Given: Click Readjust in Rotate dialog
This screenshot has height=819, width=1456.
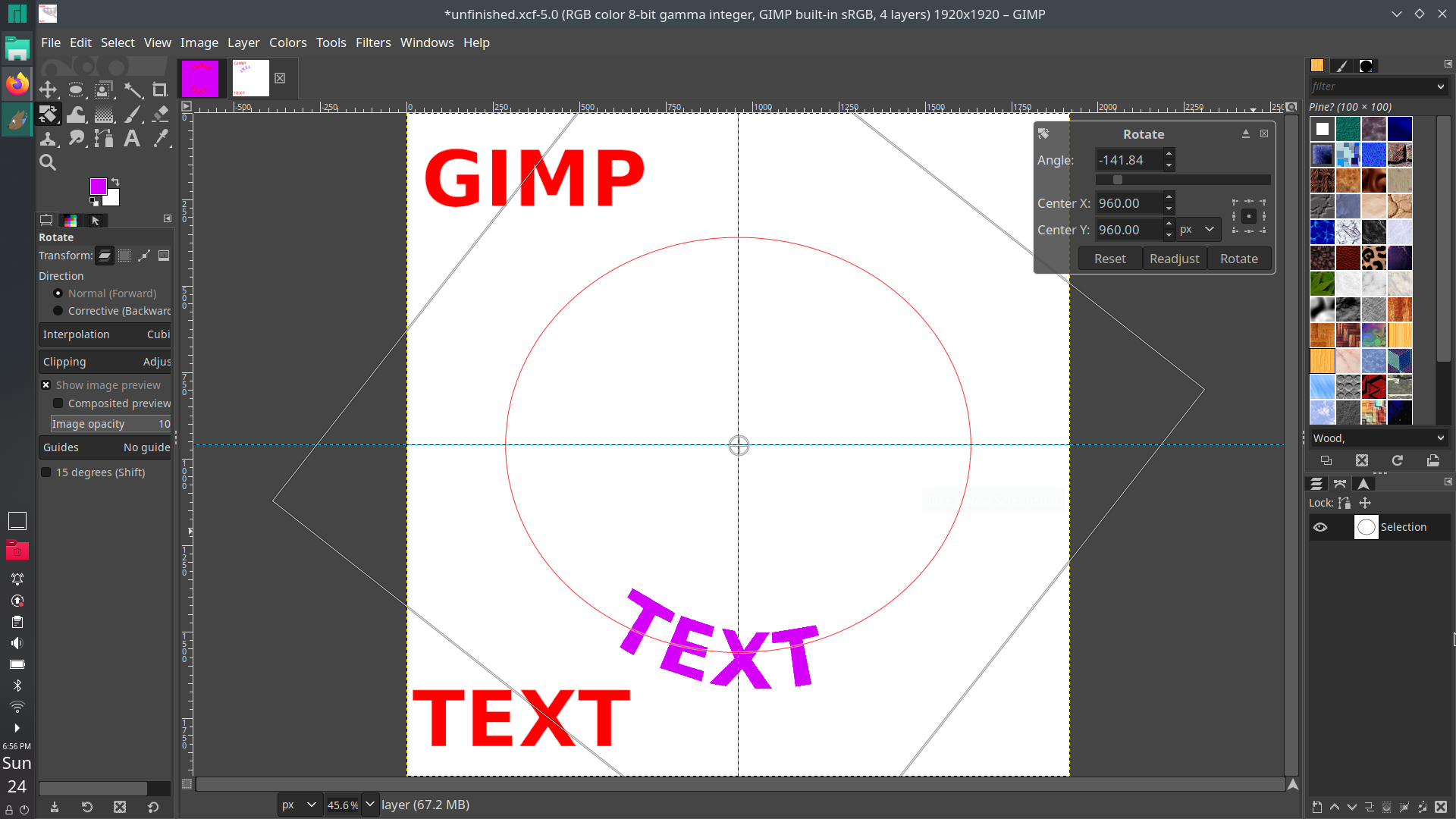Looking at the screenshot, I should click(1175, 259).
